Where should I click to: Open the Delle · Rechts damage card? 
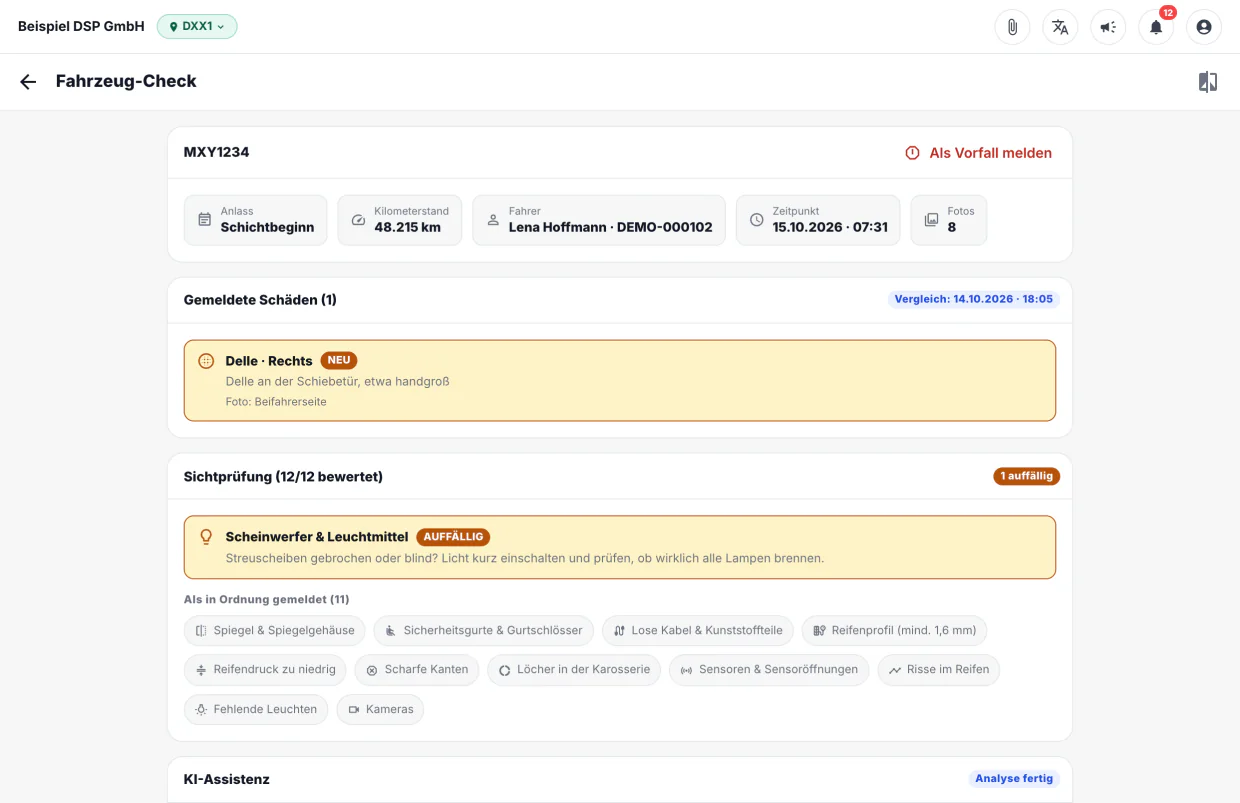click(x=620, y=381)
